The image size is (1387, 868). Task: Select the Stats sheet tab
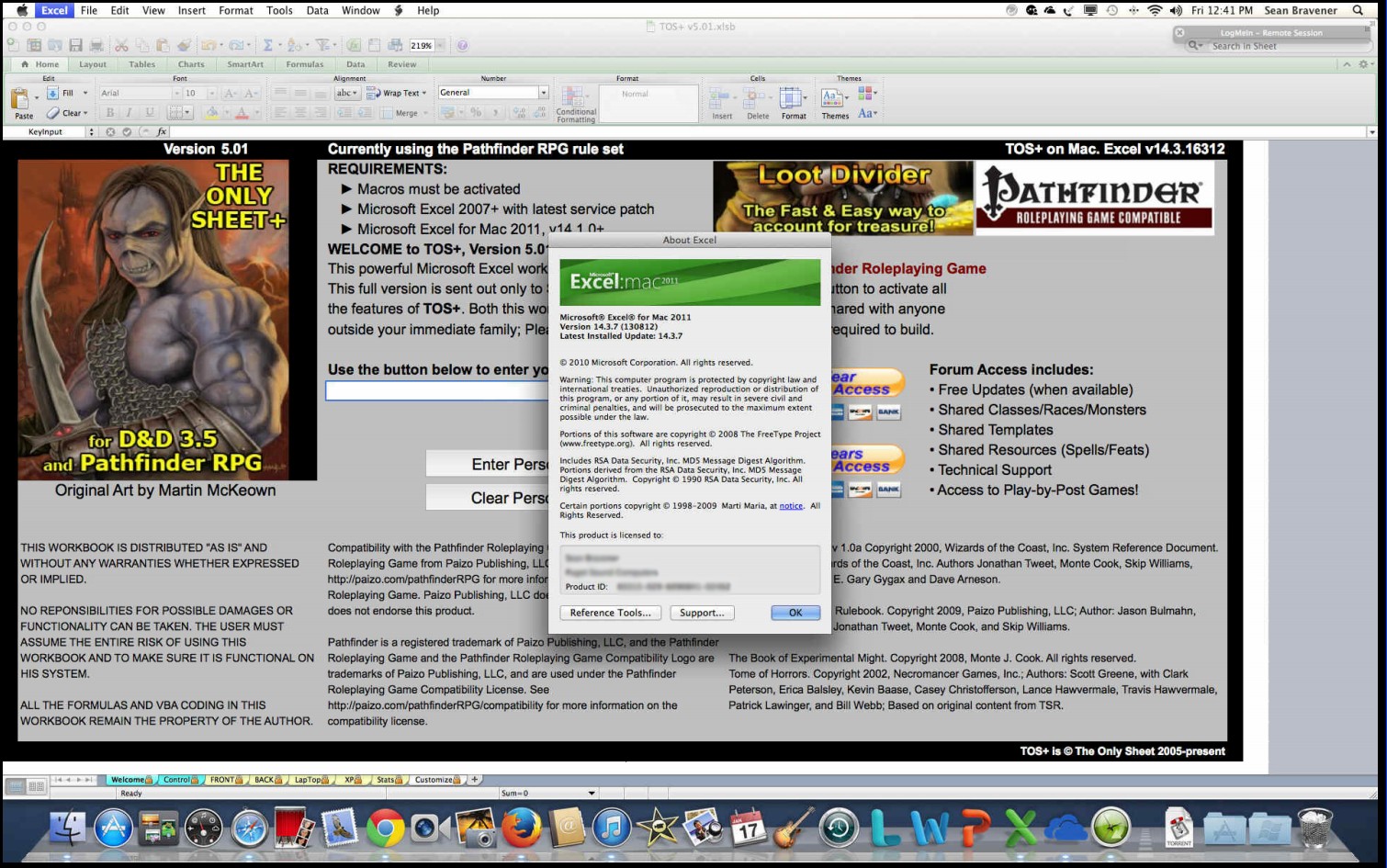pyautogui.click(x=389, y=780)
